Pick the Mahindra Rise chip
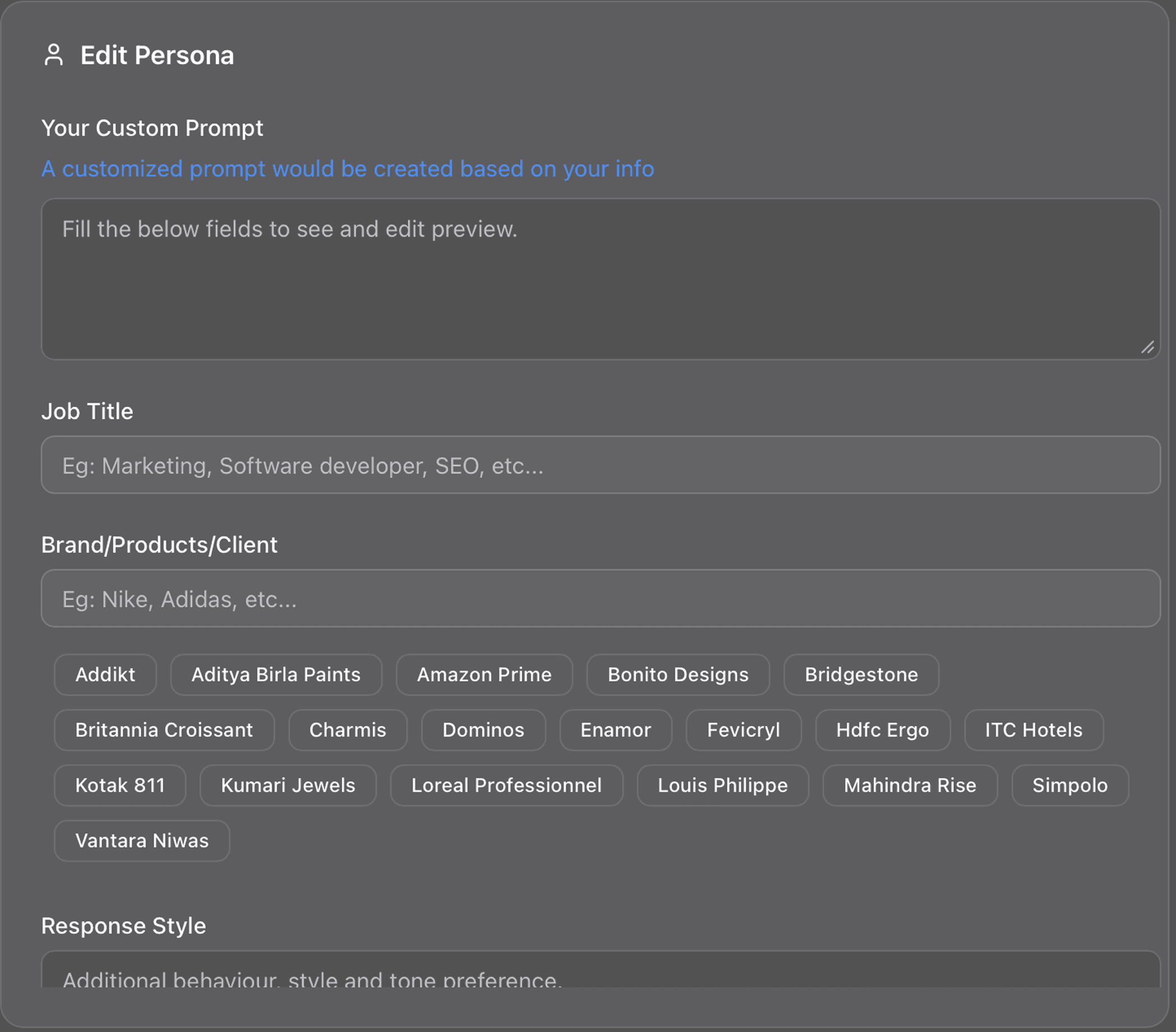 coord(909,785)
